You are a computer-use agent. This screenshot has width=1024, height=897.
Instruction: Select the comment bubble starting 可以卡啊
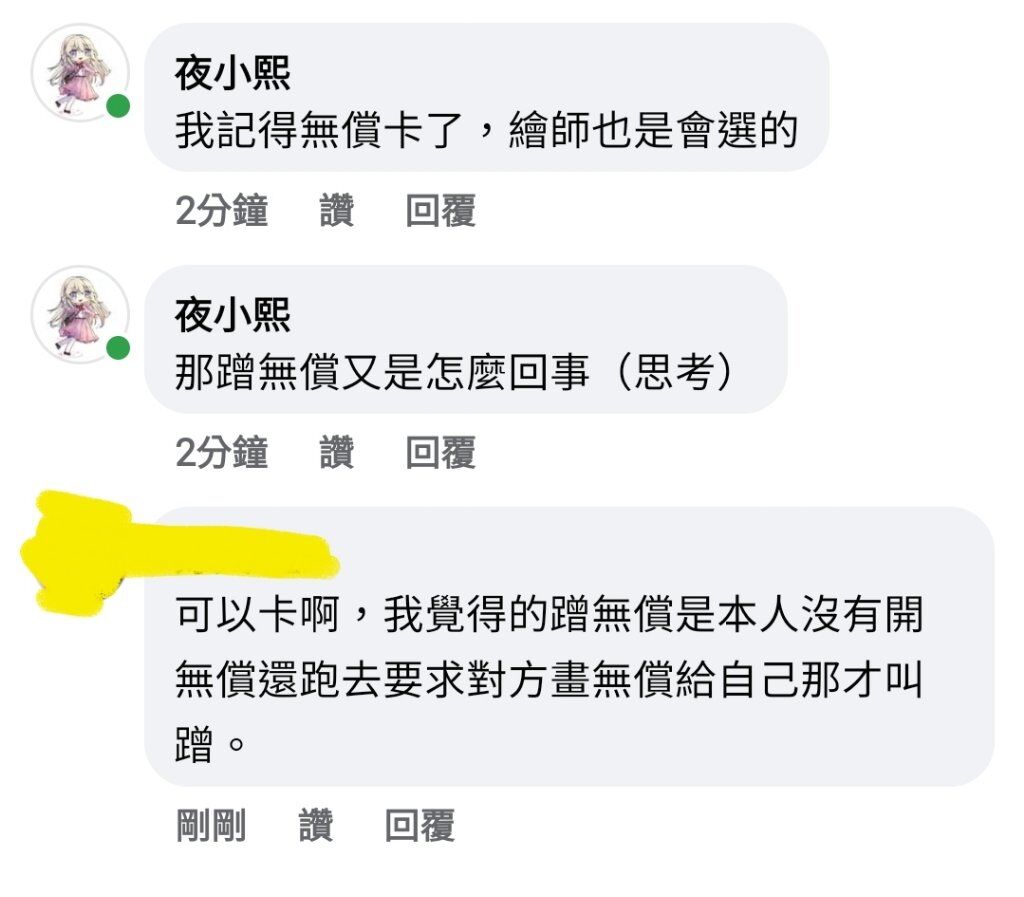click(569, 646)
